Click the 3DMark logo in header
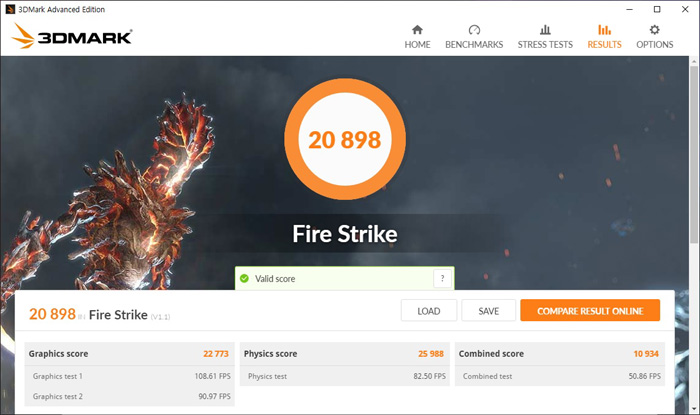This screenshot has height=415, width=700. pos(72,36)
